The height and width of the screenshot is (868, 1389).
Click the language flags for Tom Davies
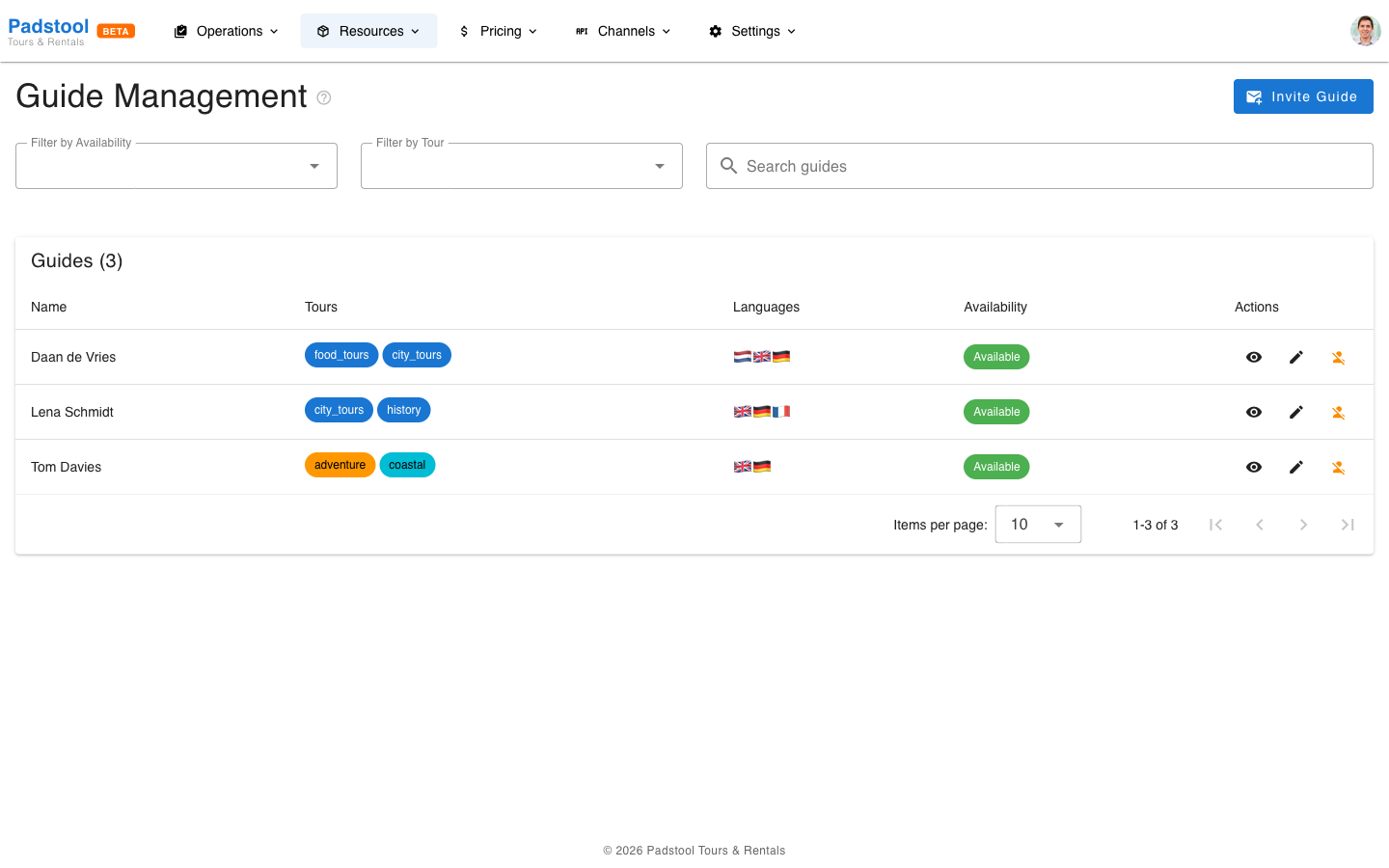click(x=752, y=467)
